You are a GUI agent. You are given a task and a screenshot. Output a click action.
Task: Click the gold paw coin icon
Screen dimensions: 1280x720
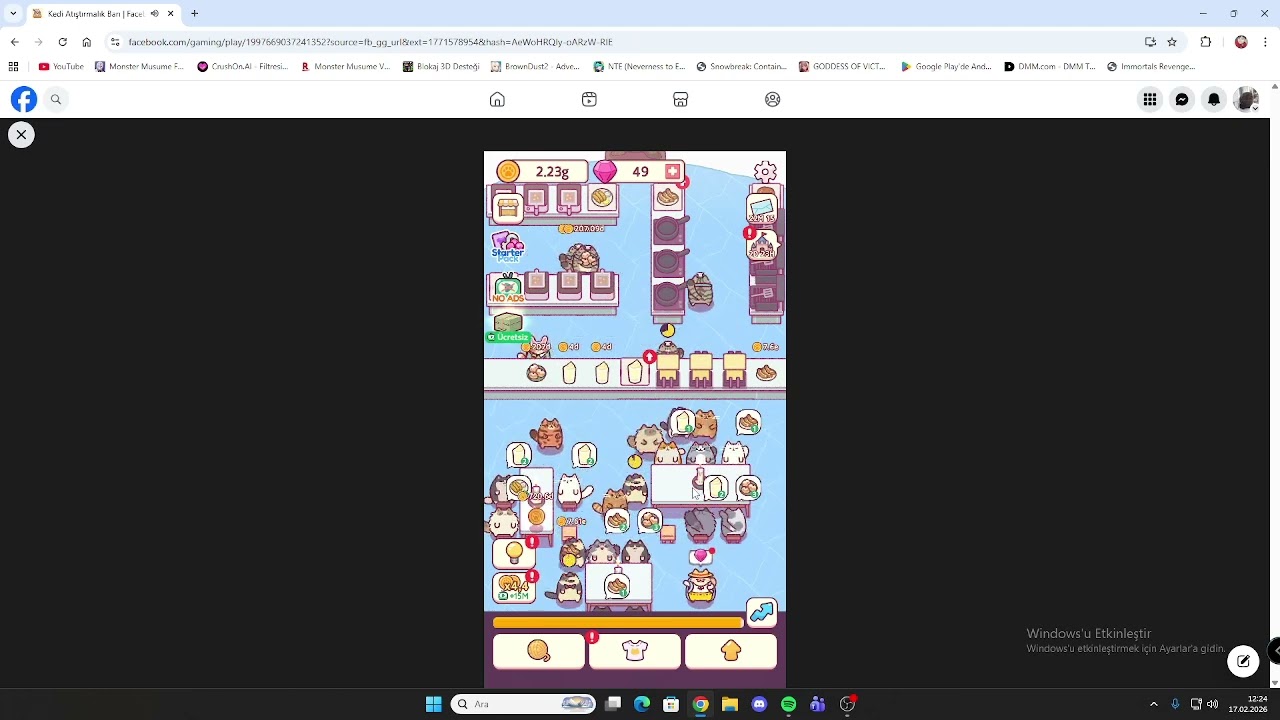pyautogui.click(x=509, y=172)
